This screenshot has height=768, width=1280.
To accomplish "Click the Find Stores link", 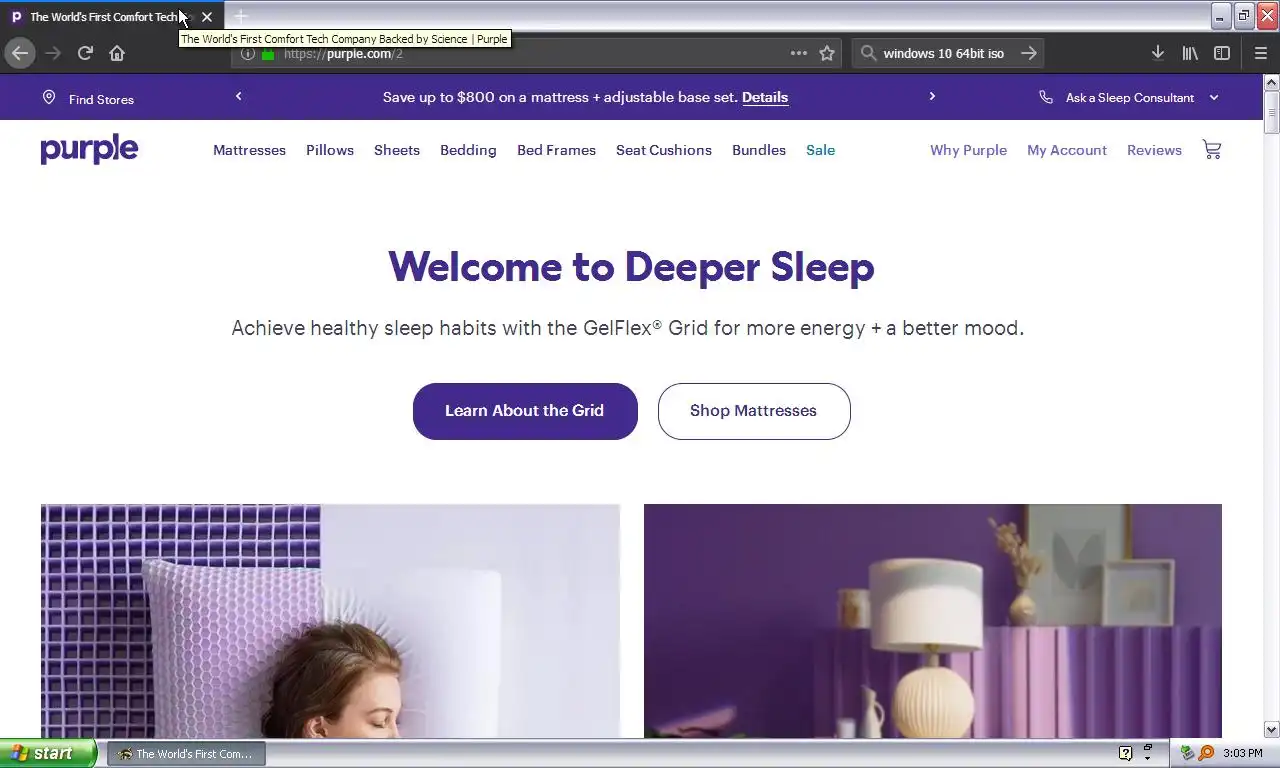I will [101, 99].
